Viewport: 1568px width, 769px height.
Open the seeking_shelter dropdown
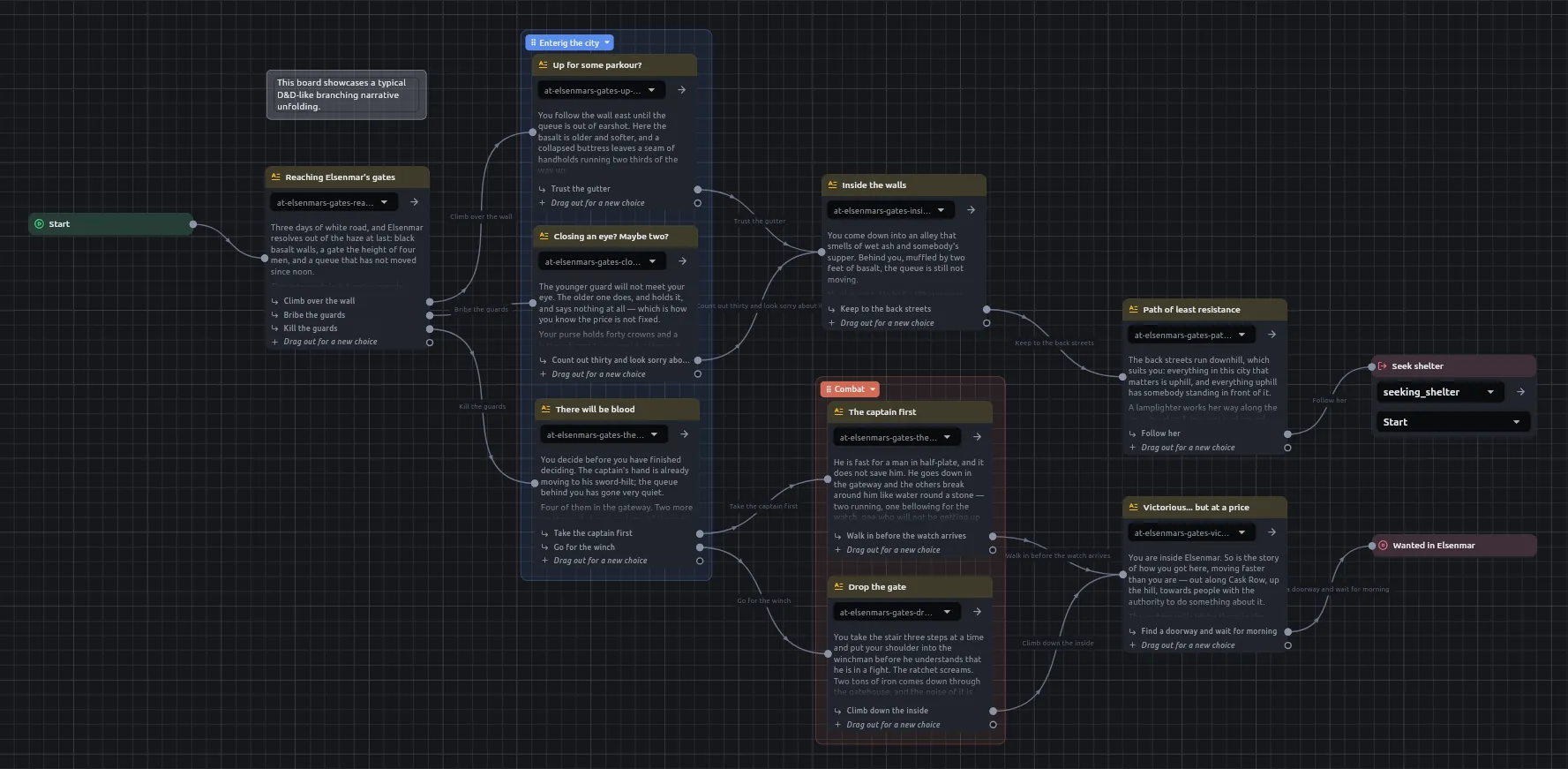click(x=1440, y=392)
